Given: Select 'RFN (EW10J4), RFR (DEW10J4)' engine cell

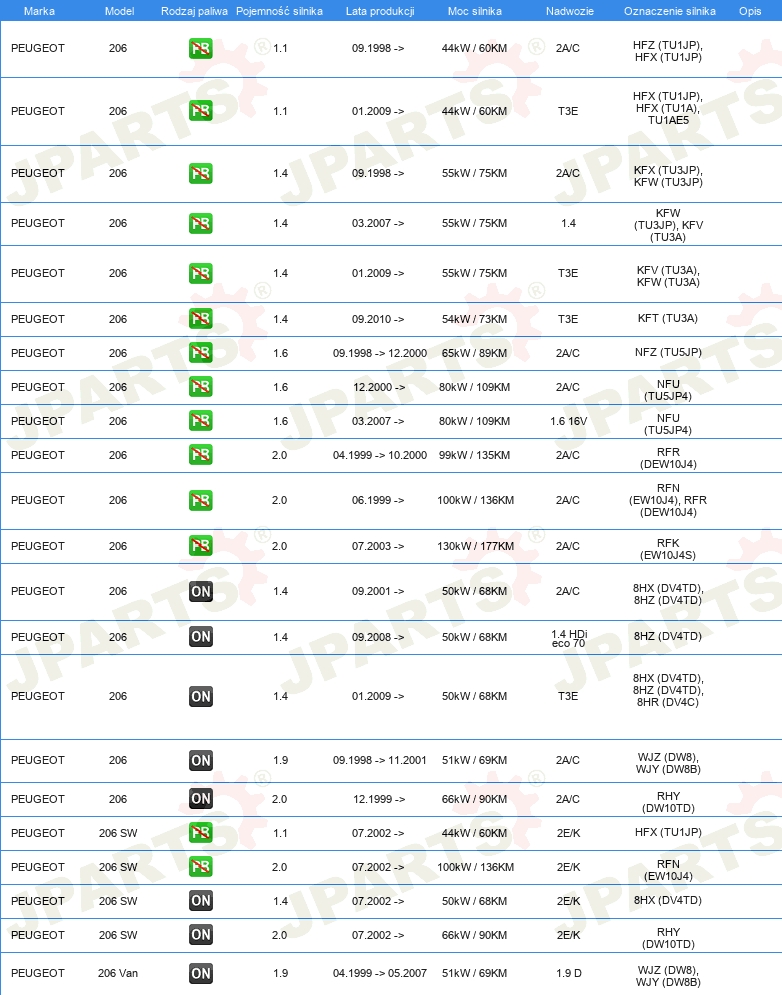Looking at the screenshot, I should click(x=668, y=500).
